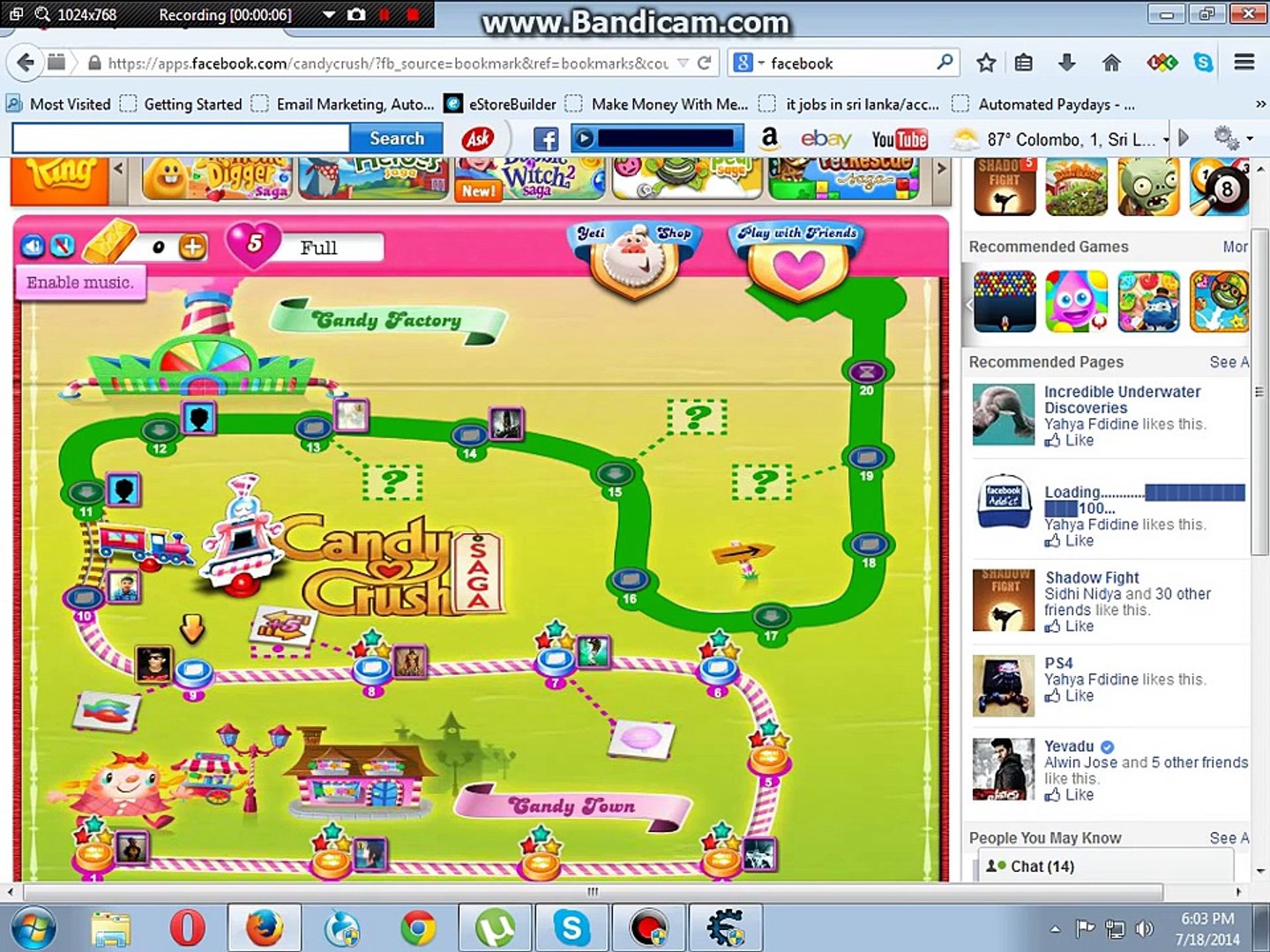Open Opera from the taskbar

[x=187, y=928]
